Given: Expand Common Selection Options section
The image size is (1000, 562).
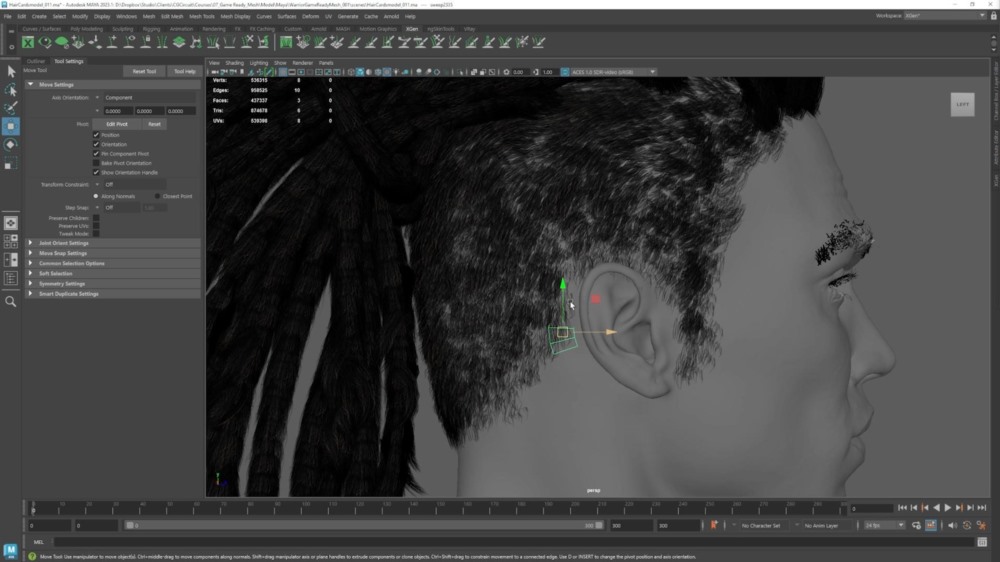Looking at the screenshot, I should [x=112, y=263].
